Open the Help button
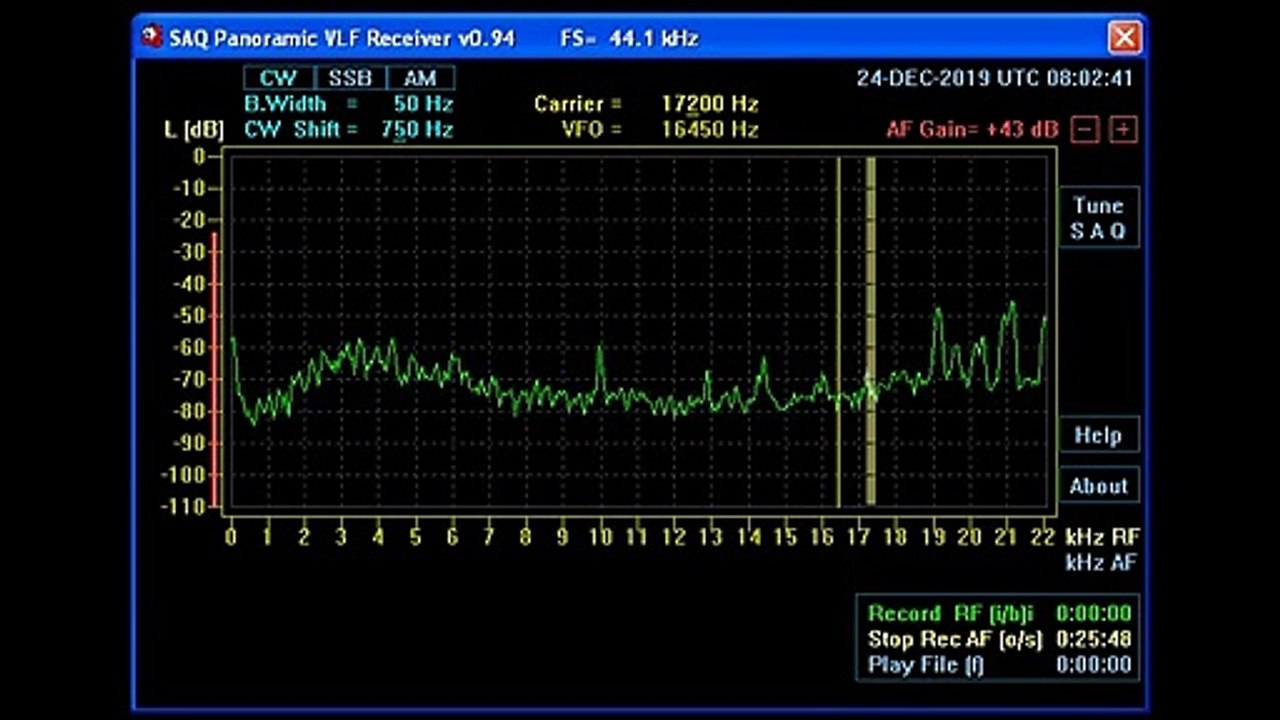This screenshot has width=1280, height=720. coord(1099,435)
